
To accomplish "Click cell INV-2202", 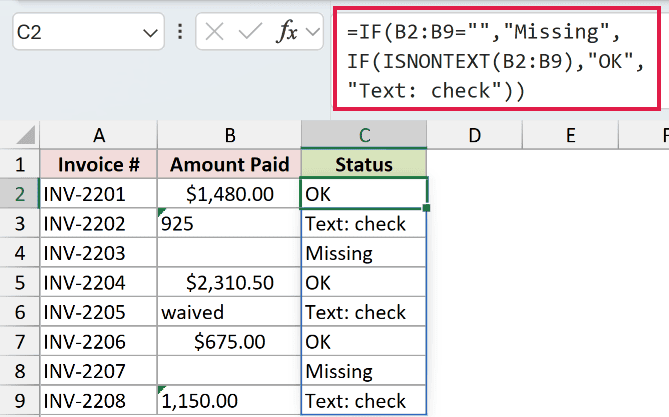I will (x=99, y=223).
